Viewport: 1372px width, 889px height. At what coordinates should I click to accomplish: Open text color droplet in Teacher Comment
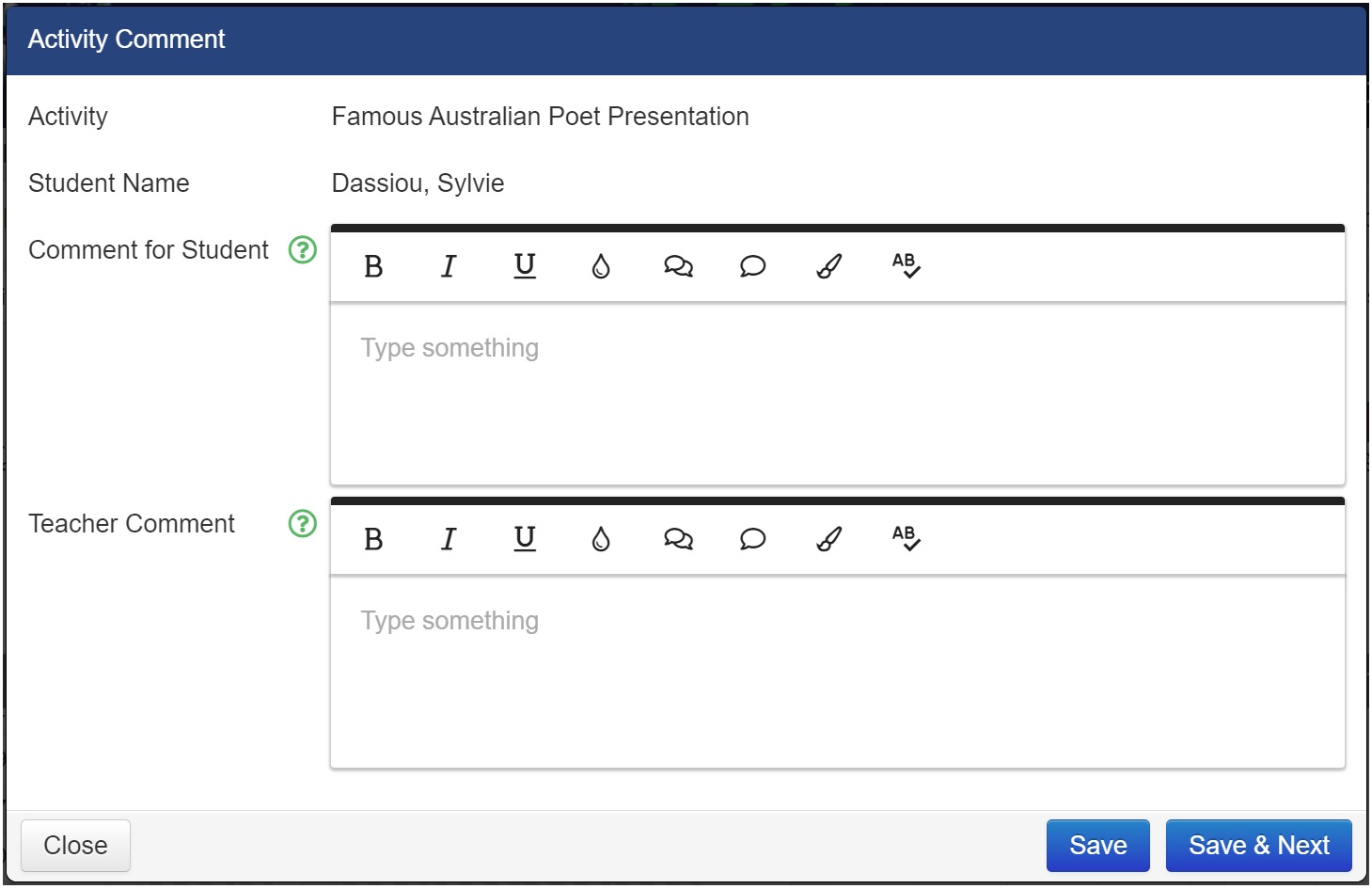[x=601, y=539]
